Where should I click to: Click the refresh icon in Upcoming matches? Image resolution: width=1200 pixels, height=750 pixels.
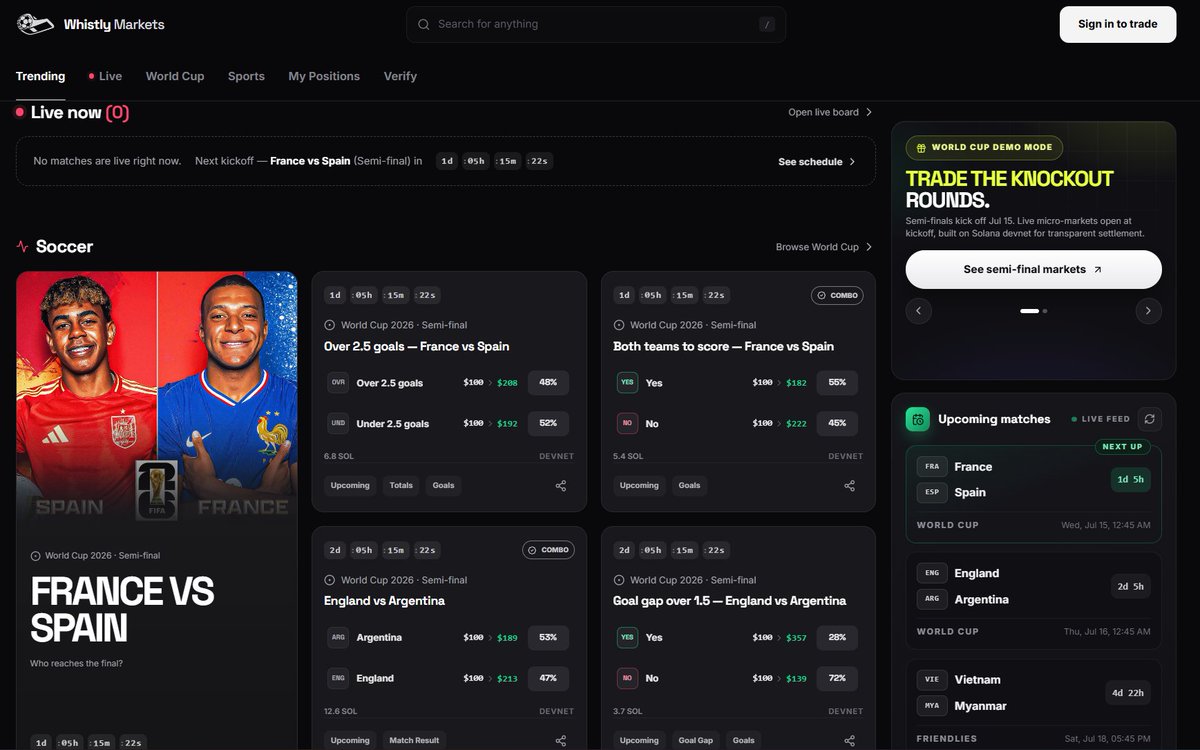pyautogui.click(x=1150, y=419)
